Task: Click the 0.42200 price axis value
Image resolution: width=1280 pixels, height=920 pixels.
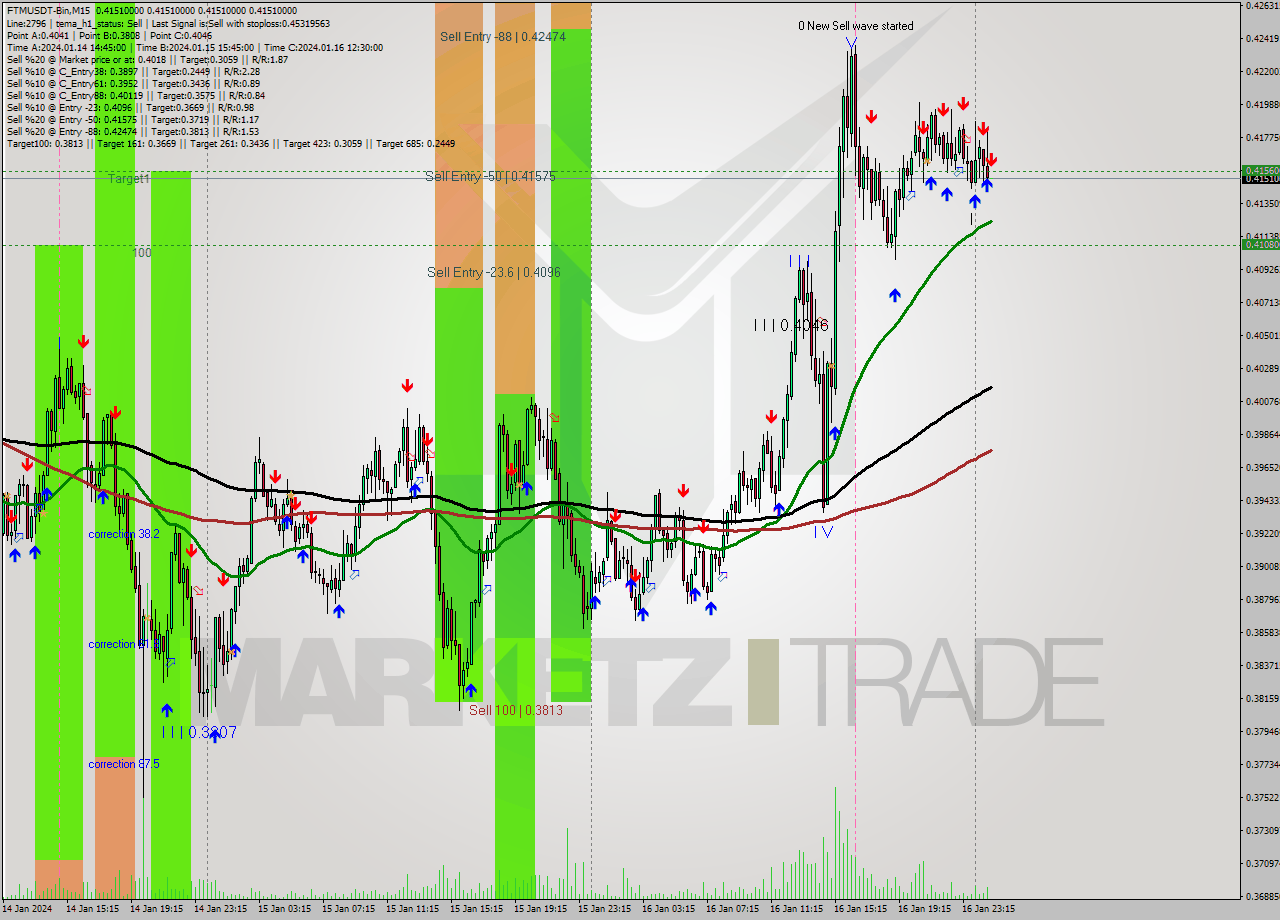Action: tap(1262, 72)
